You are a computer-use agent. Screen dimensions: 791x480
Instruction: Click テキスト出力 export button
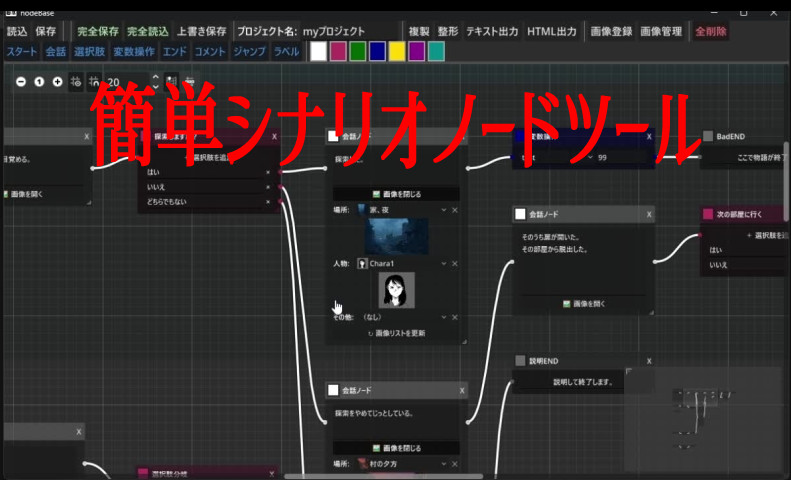492,31
